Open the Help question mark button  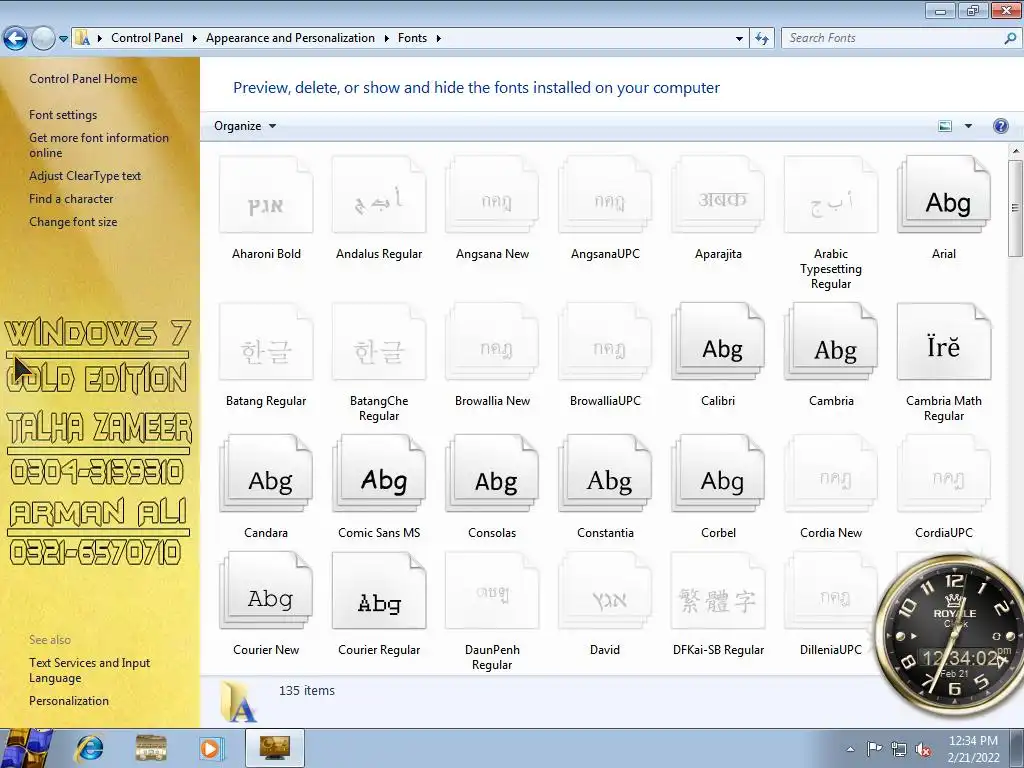point(1000,126)
